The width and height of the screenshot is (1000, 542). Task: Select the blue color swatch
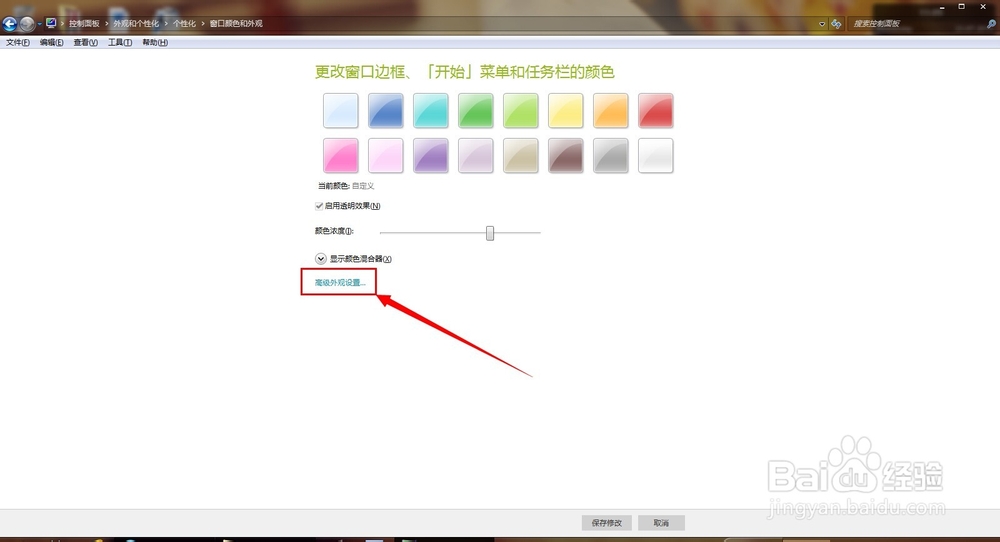pyautogui.click(x=386, y=110)
